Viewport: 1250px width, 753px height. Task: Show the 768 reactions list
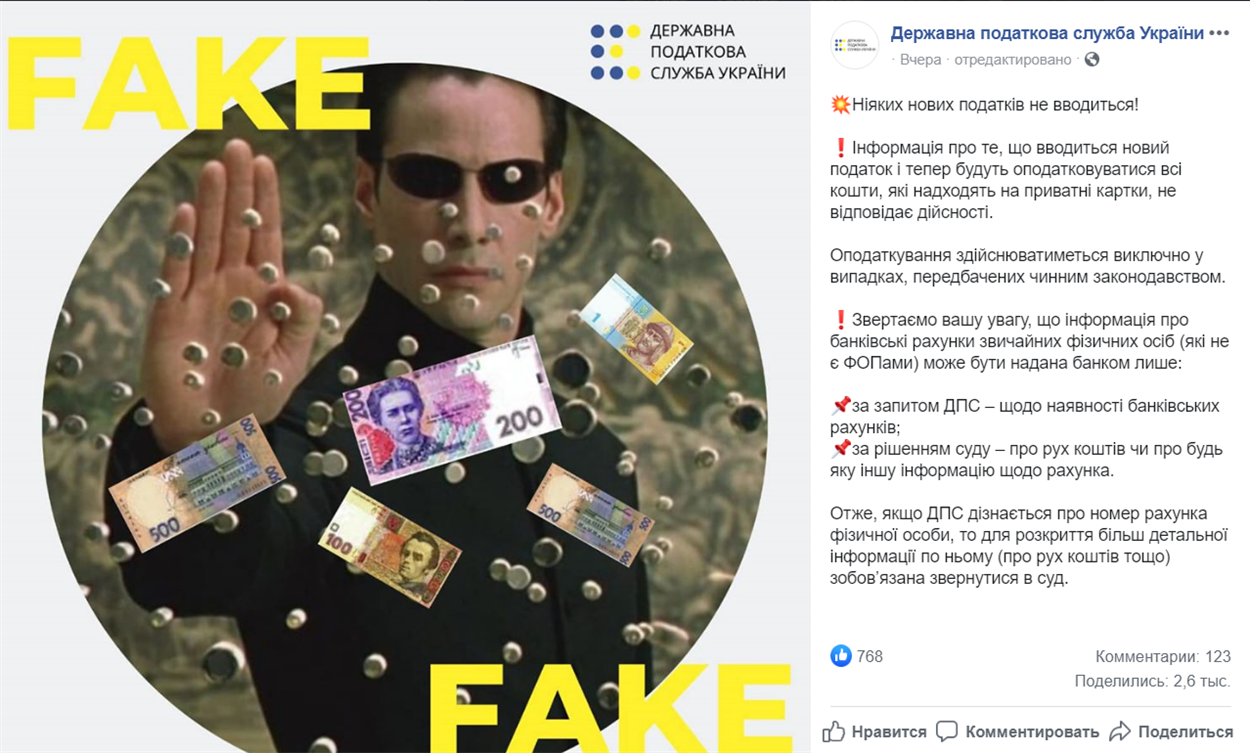point(870,656)
